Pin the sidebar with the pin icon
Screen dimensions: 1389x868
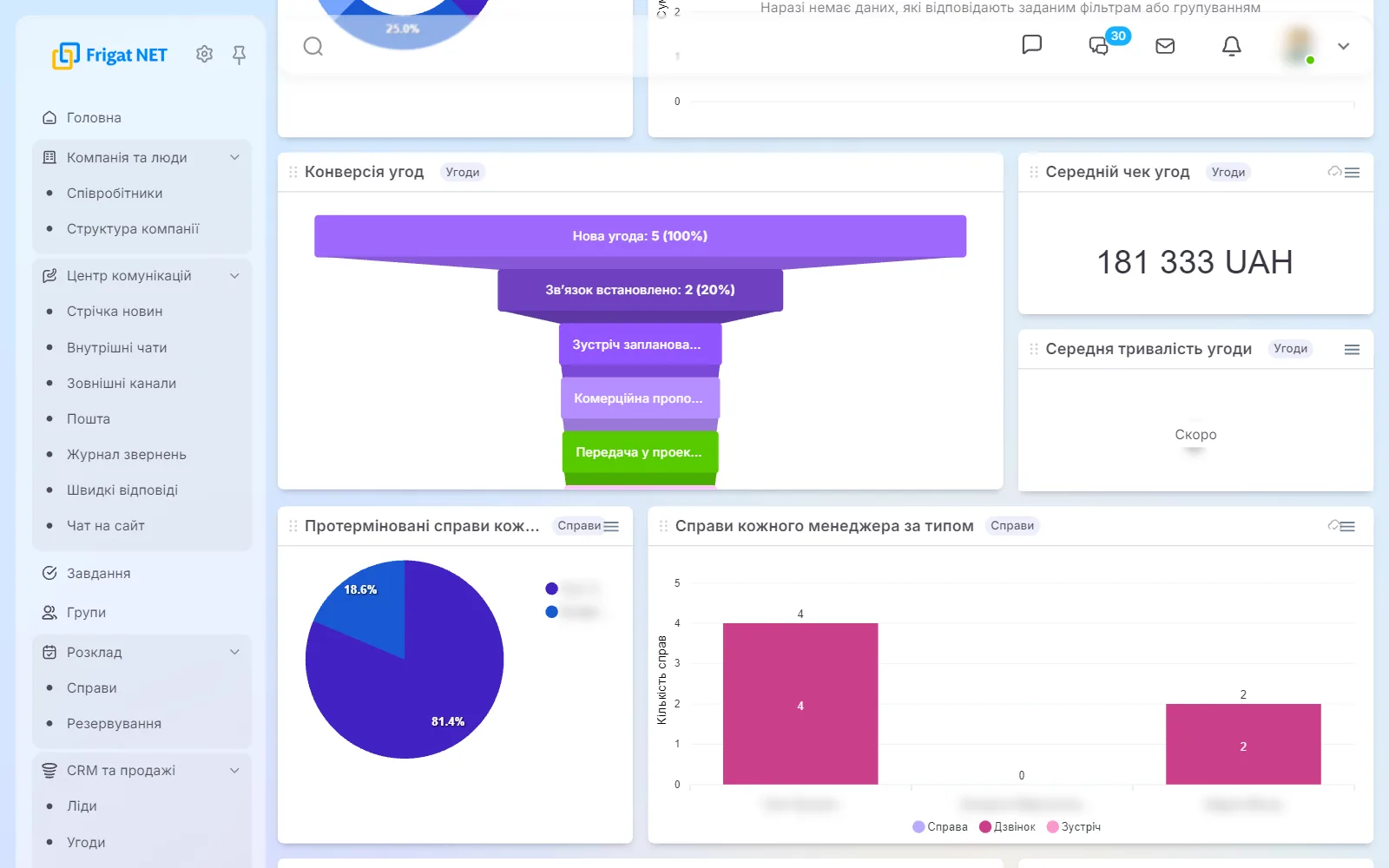pyautogui.click(x=239, y=55)
